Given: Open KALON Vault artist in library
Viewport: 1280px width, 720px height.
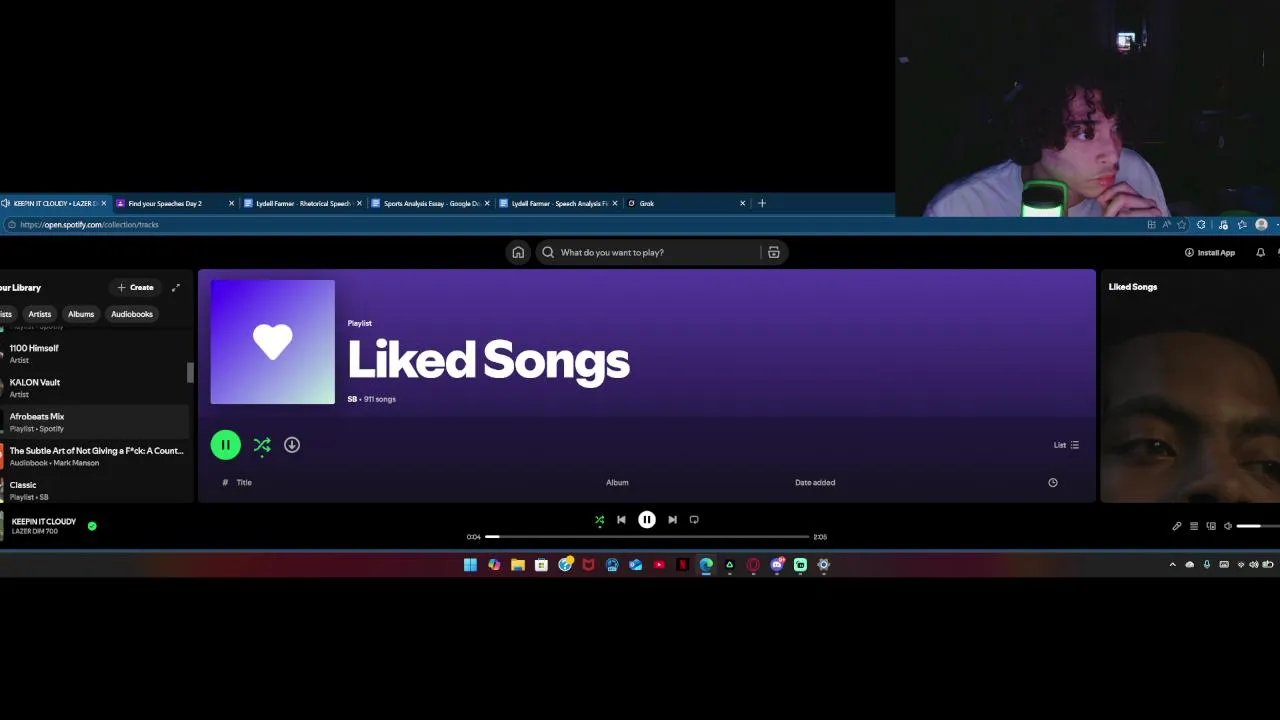Looking at the screenshot, I should coord(94,388).
